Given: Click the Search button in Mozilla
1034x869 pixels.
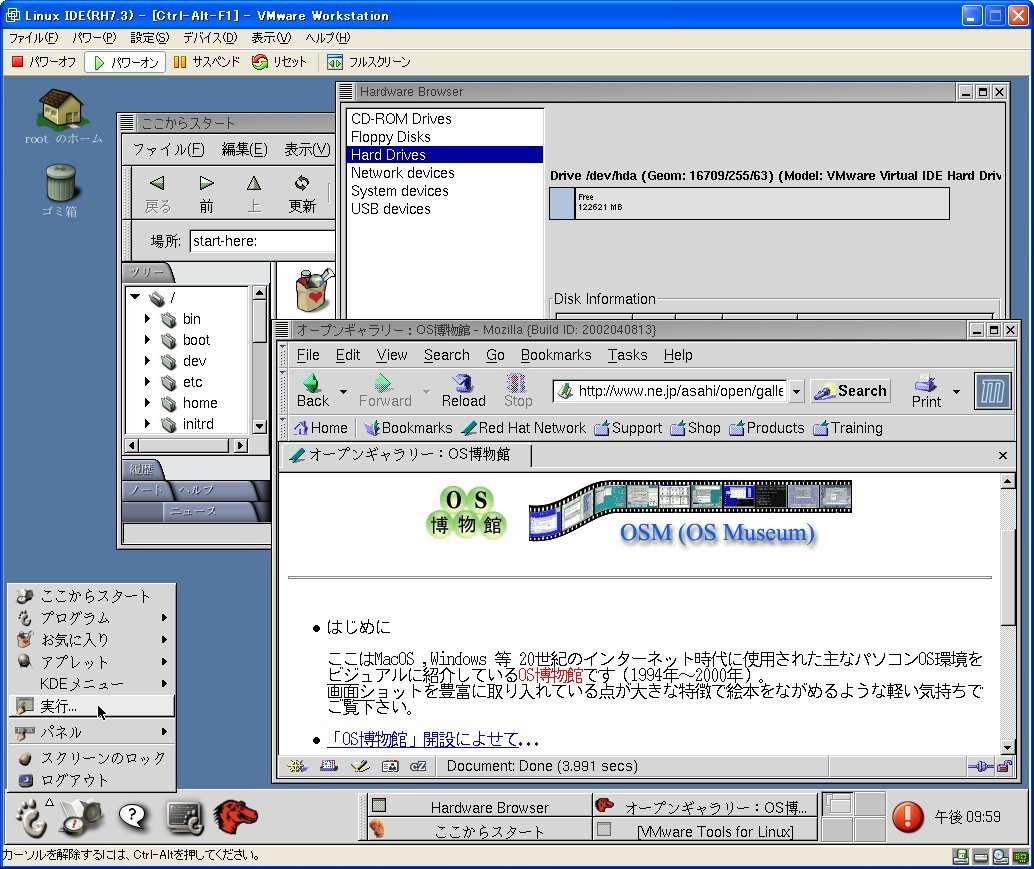Looking at the screenshot, I should pos(850,391).
